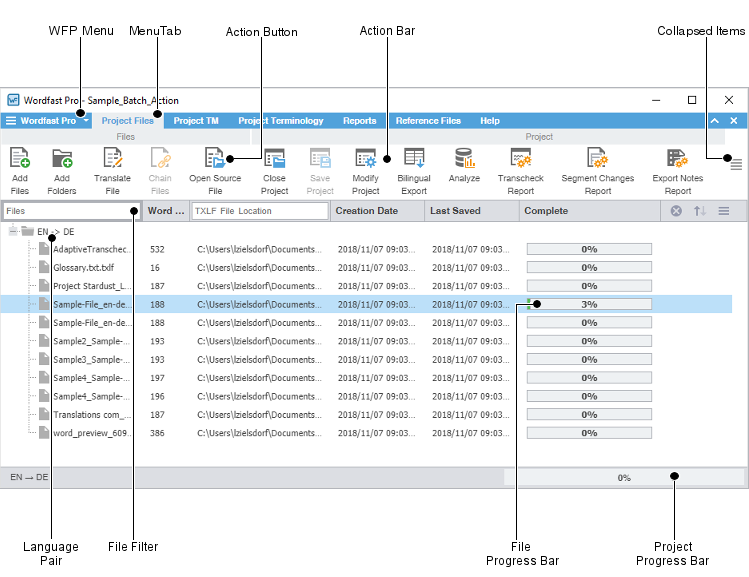Click the Wordfast app logo in title bar
This screenshot has width=749, height=577.
13,100
